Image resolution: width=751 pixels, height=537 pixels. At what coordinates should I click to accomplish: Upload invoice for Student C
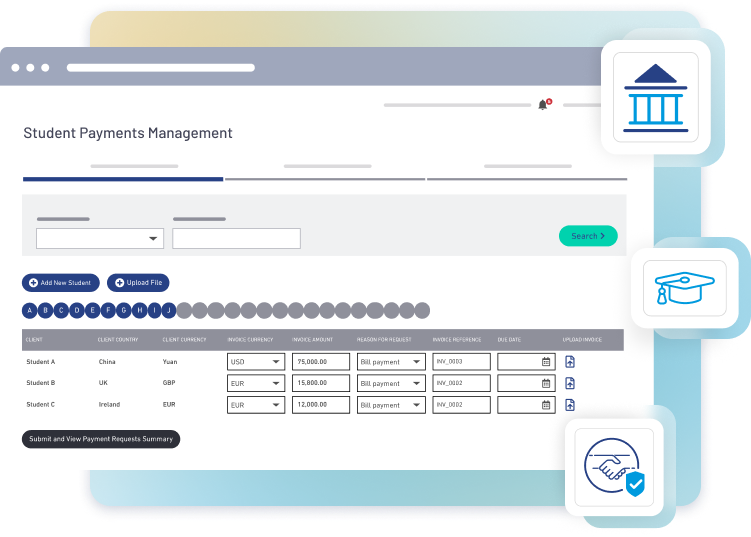(x=569, y=405)
